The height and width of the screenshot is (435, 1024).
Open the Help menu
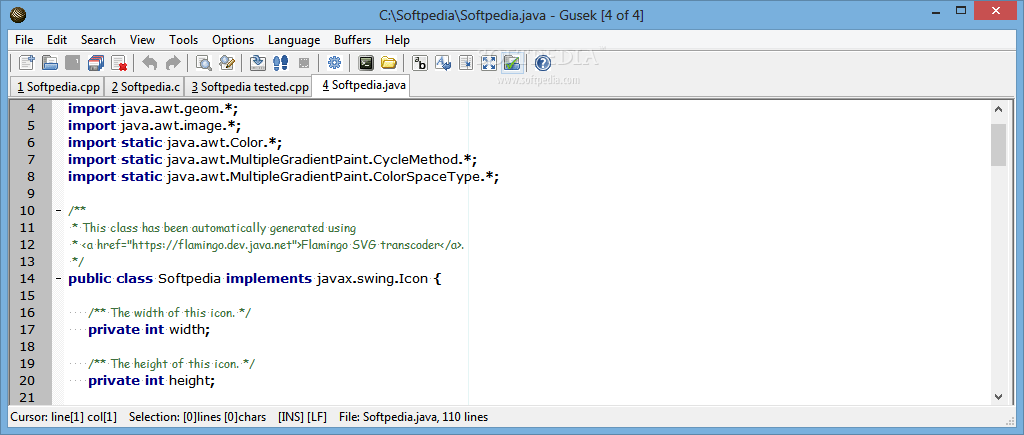(398, 40)
